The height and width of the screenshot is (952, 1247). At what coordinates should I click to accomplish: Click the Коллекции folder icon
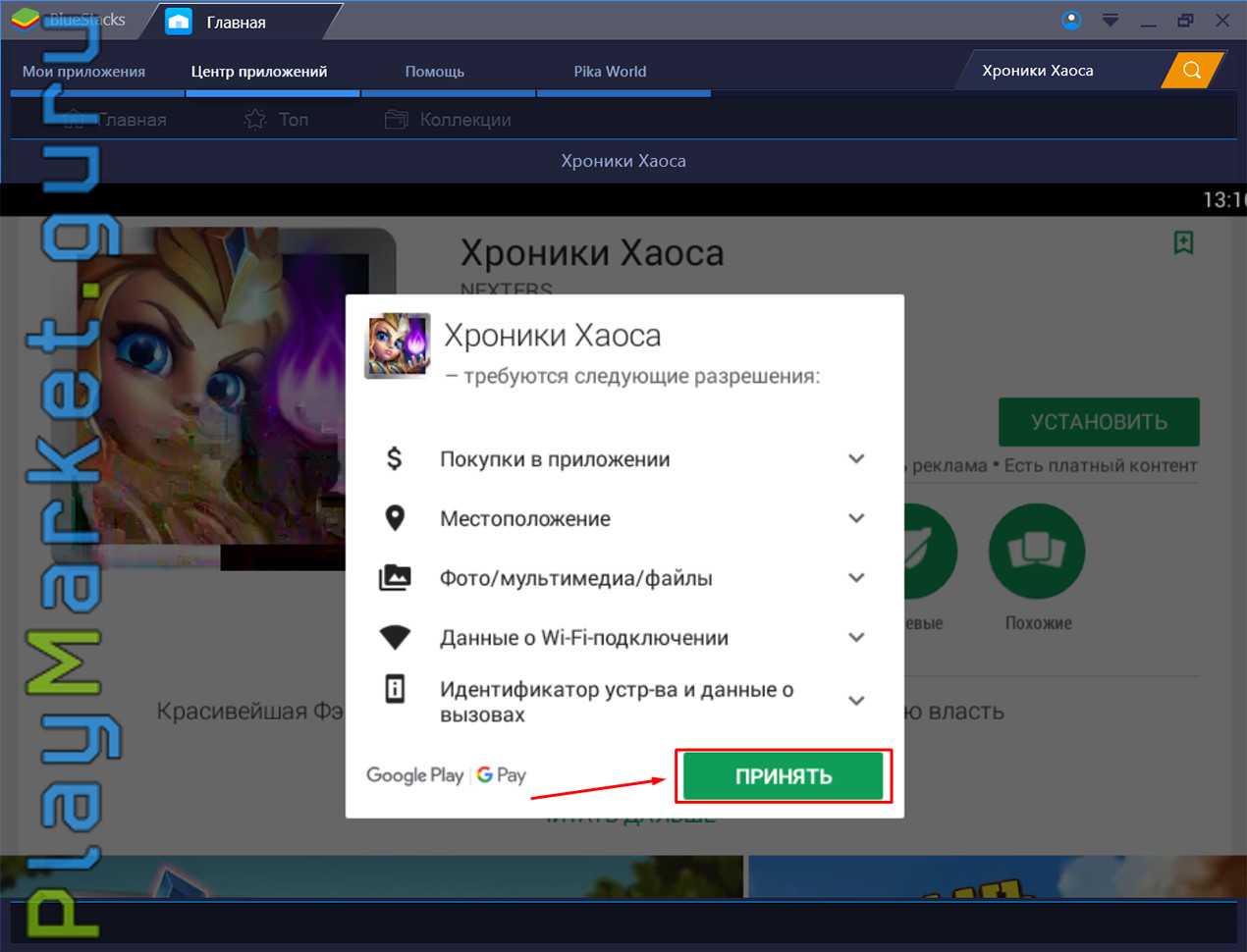(x=396, y=120)
